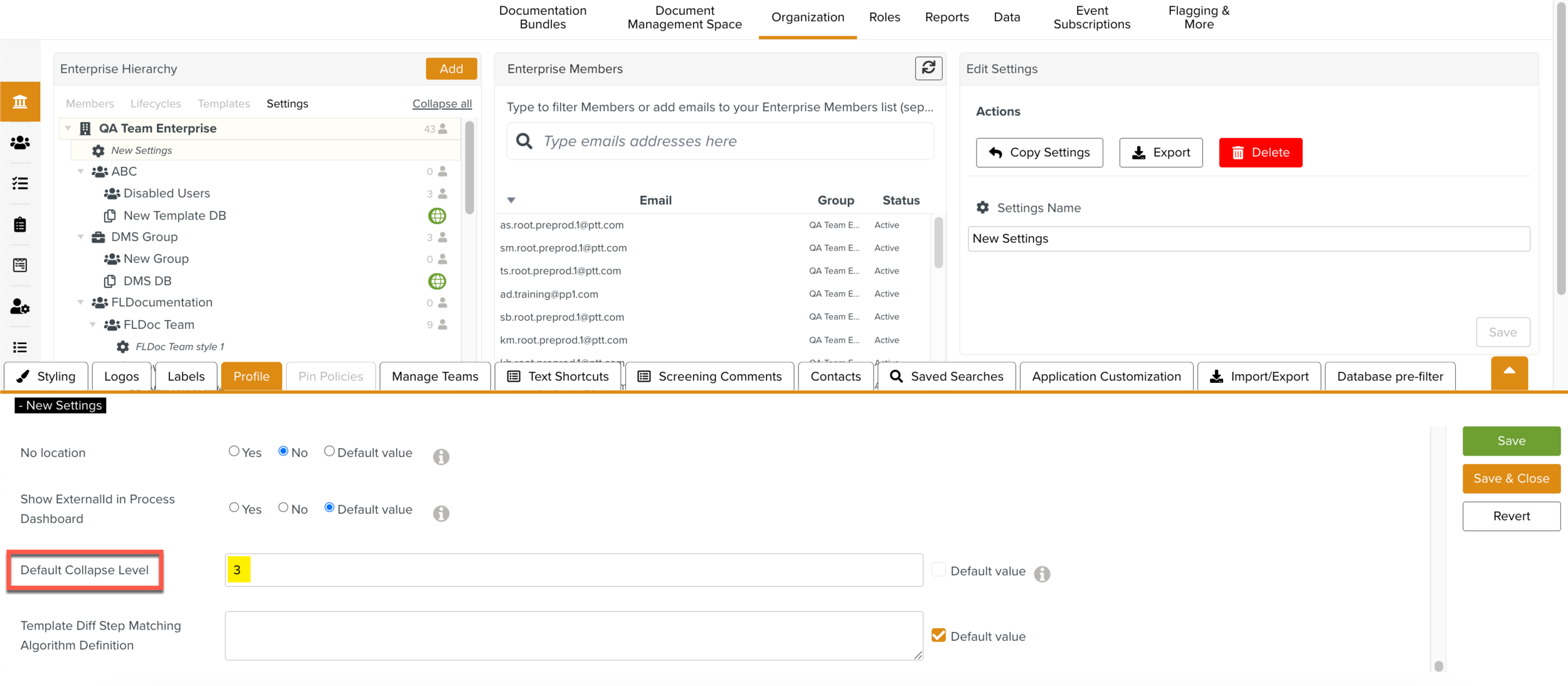
Task: Open the Reports menu tab
Action: (x=946, y=18)
